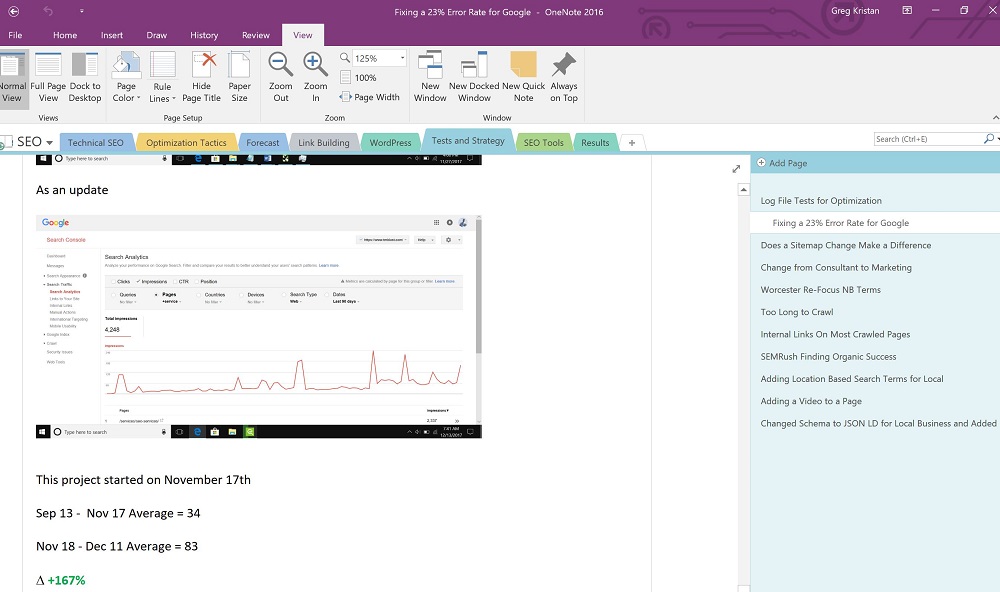Open the SEO notebook dropdown
1000x592 pixels.
49,142
